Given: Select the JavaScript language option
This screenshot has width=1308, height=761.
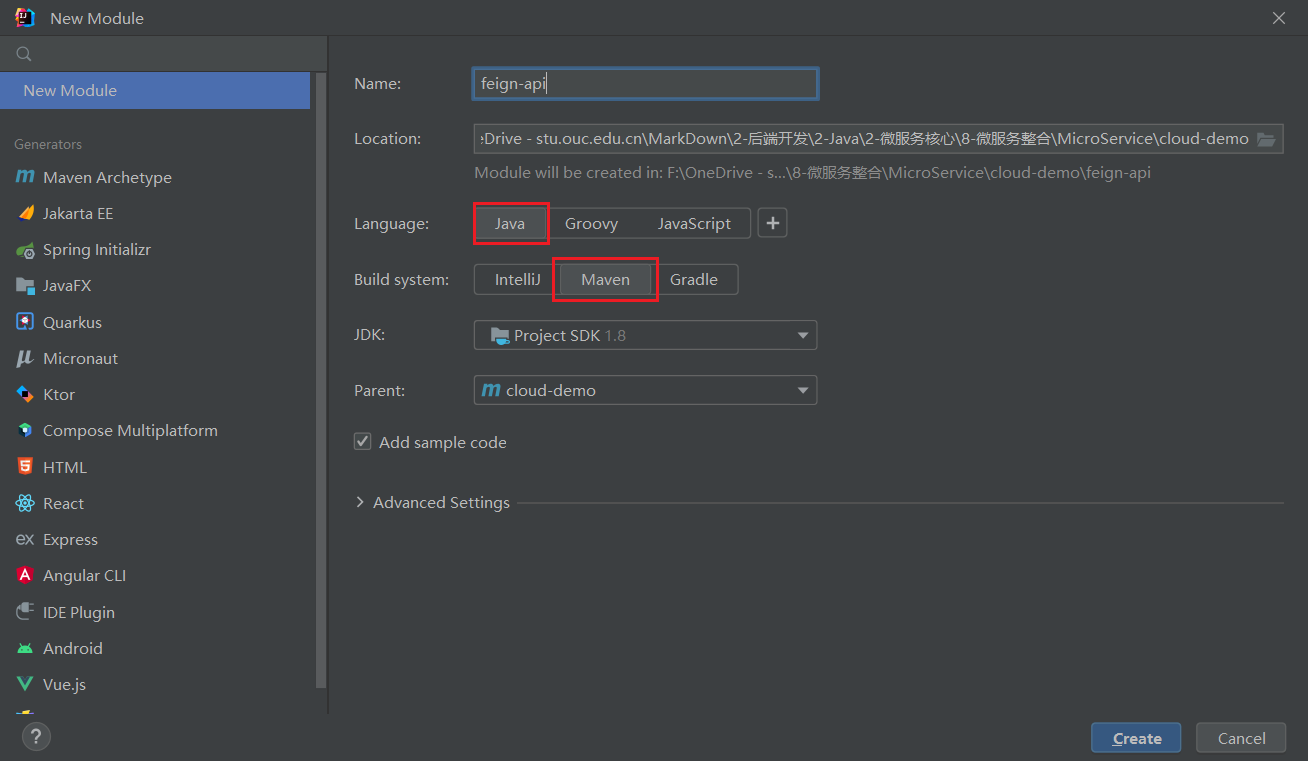Looking at the screenshot, I should pos(694,224).
